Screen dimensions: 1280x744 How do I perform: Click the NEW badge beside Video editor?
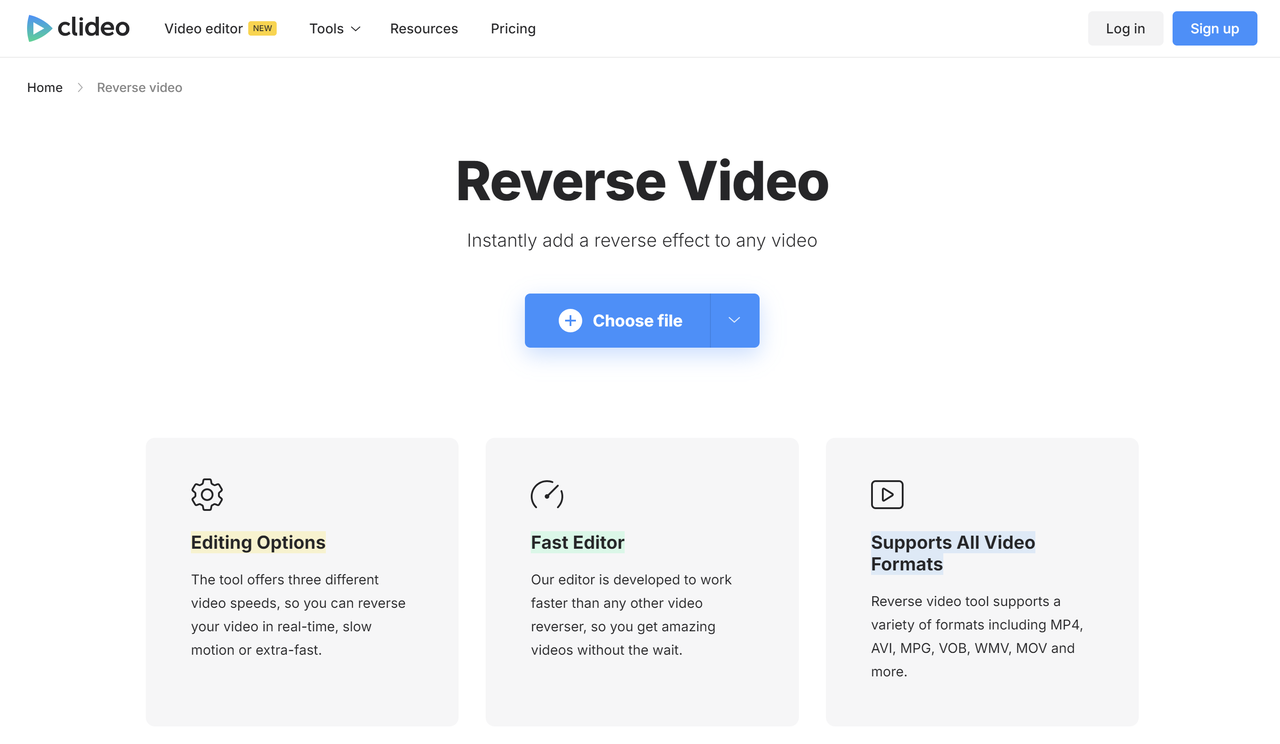pos(263,28)
